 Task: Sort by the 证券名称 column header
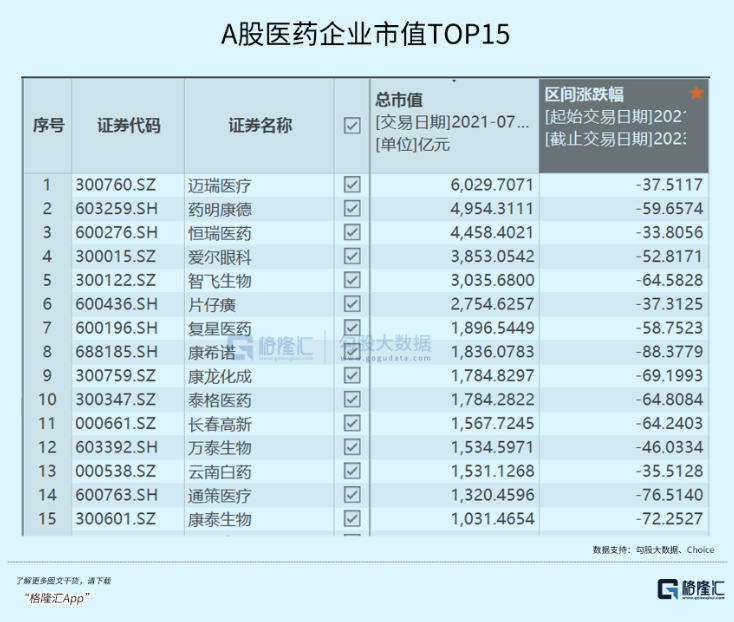(260, 125)
